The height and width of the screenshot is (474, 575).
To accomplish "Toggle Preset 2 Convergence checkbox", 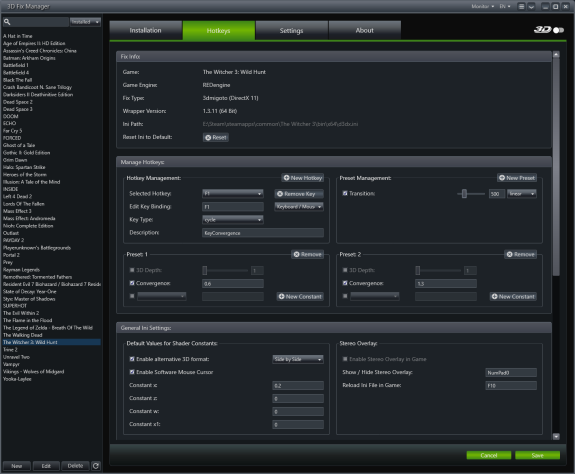I will click(x=345, y=283).
